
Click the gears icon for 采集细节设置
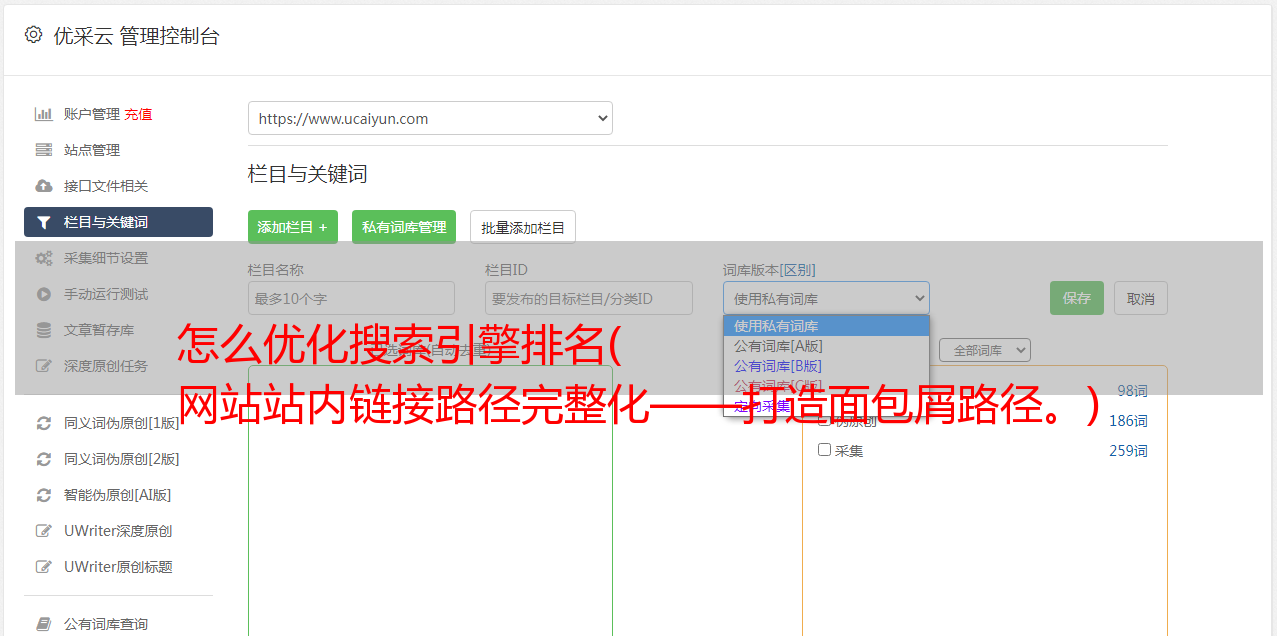[44, 258]
